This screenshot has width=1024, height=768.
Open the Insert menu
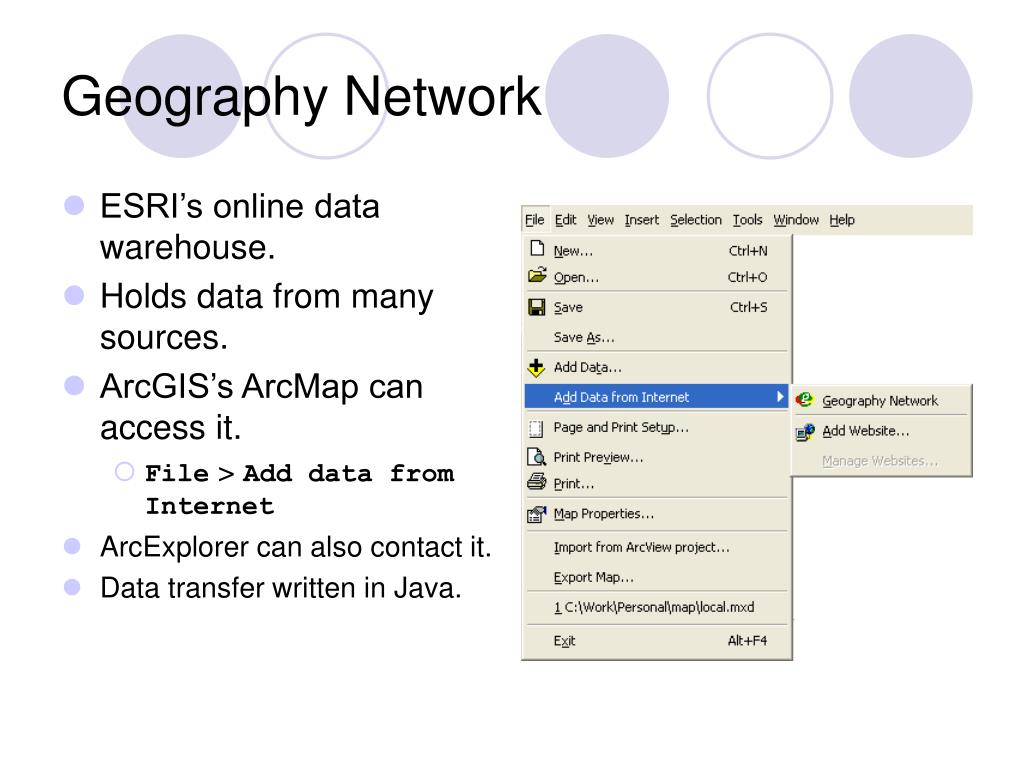(641, 220)
